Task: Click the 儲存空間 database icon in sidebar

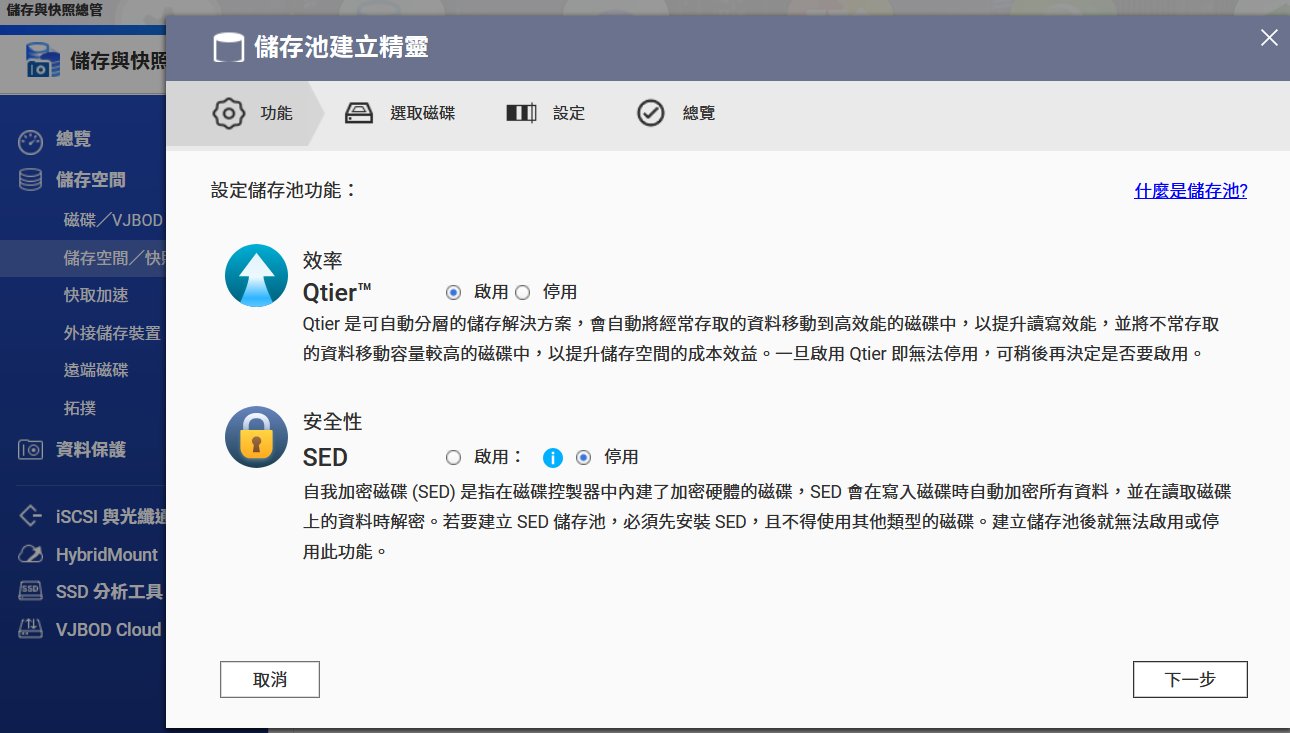Action: [x=31, y=180]
